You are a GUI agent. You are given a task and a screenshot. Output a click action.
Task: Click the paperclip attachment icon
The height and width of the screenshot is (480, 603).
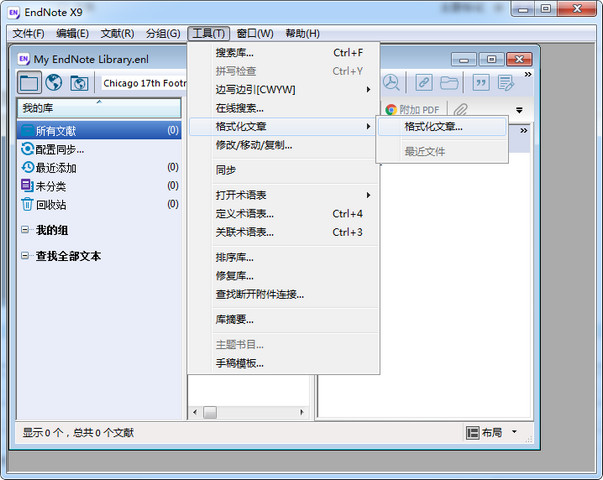[x=460, y=110]
